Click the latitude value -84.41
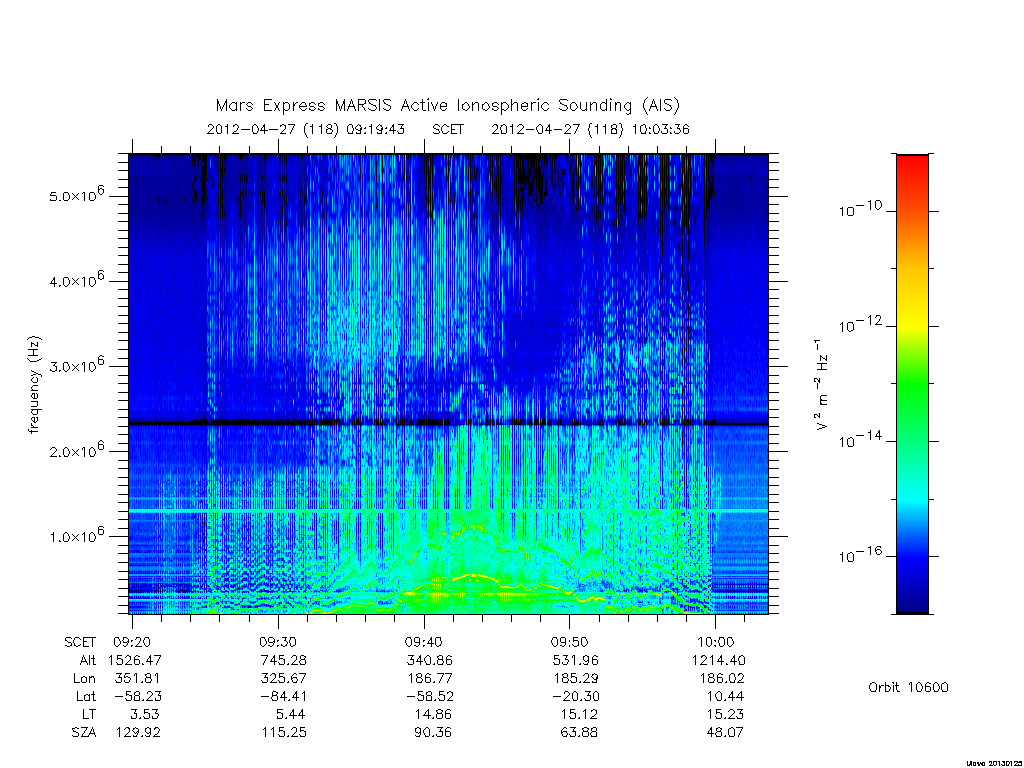Viewport: 1024px width, 768px height. 283,696
